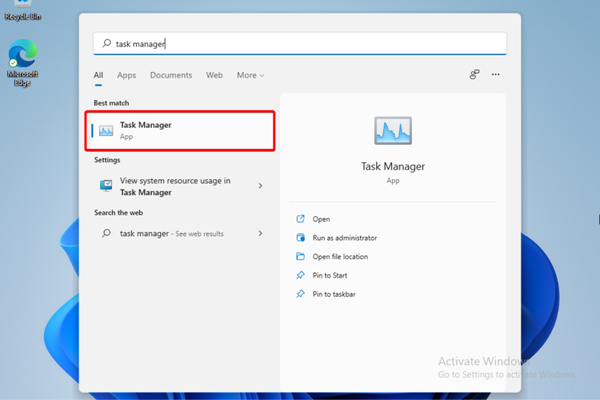Image resolution: width=600 pixels, height=400 pixels.
Task: Expand the More filters dropdown
Action: click(250, 75)
